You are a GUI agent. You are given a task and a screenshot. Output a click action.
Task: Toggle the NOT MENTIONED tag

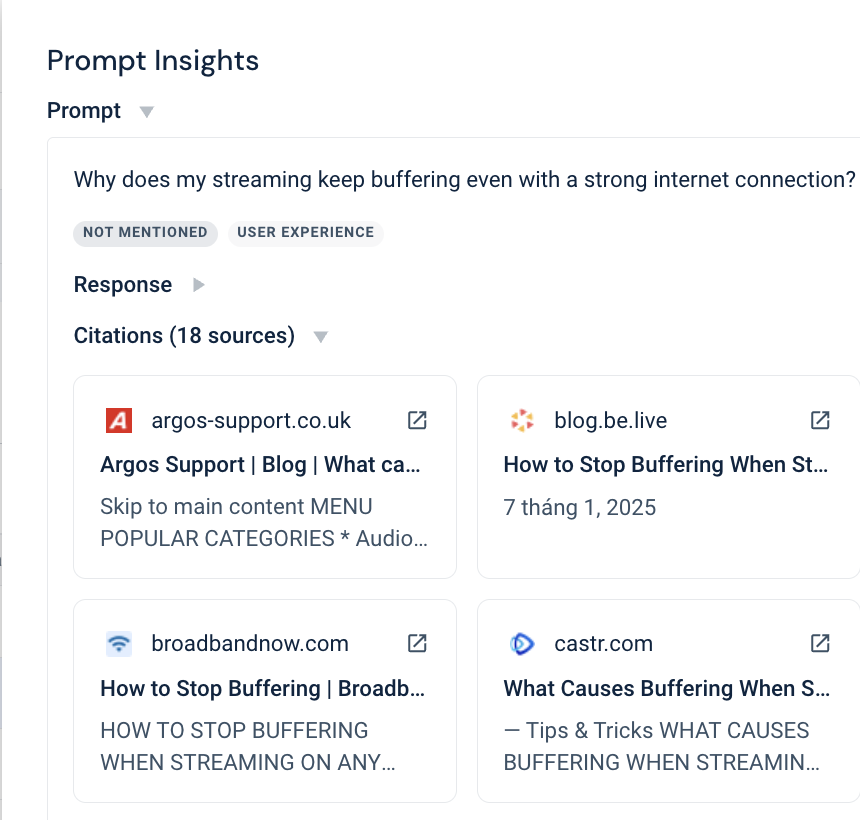point(145,233)
